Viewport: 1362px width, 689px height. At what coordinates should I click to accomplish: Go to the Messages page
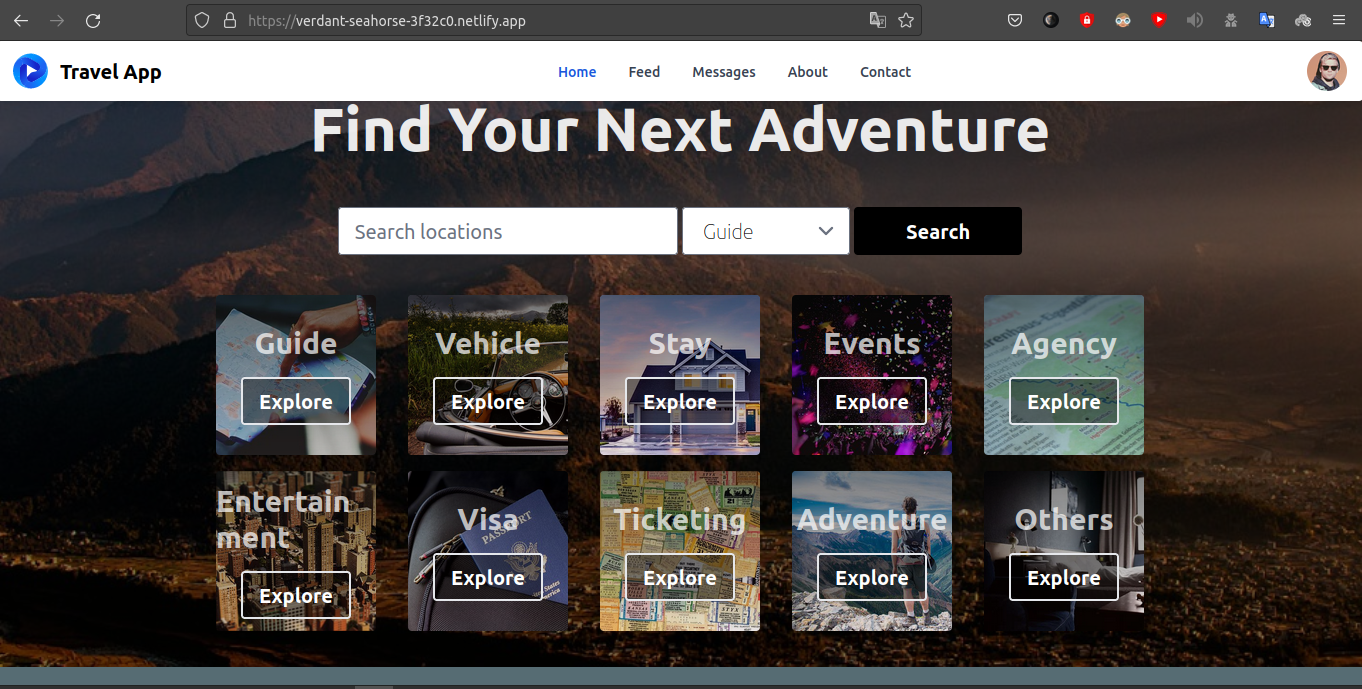pyautogui.click(x=723, y=72)
